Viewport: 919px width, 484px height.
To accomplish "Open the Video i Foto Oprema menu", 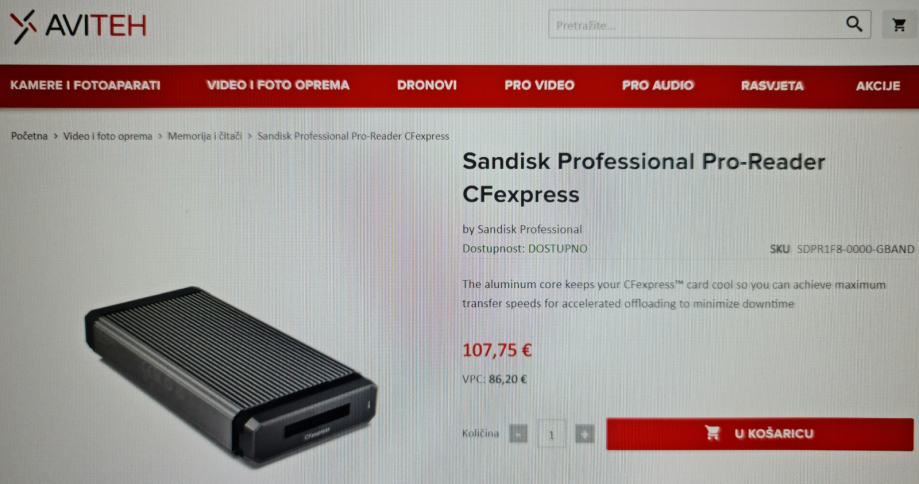I will [x=278, y=86].
